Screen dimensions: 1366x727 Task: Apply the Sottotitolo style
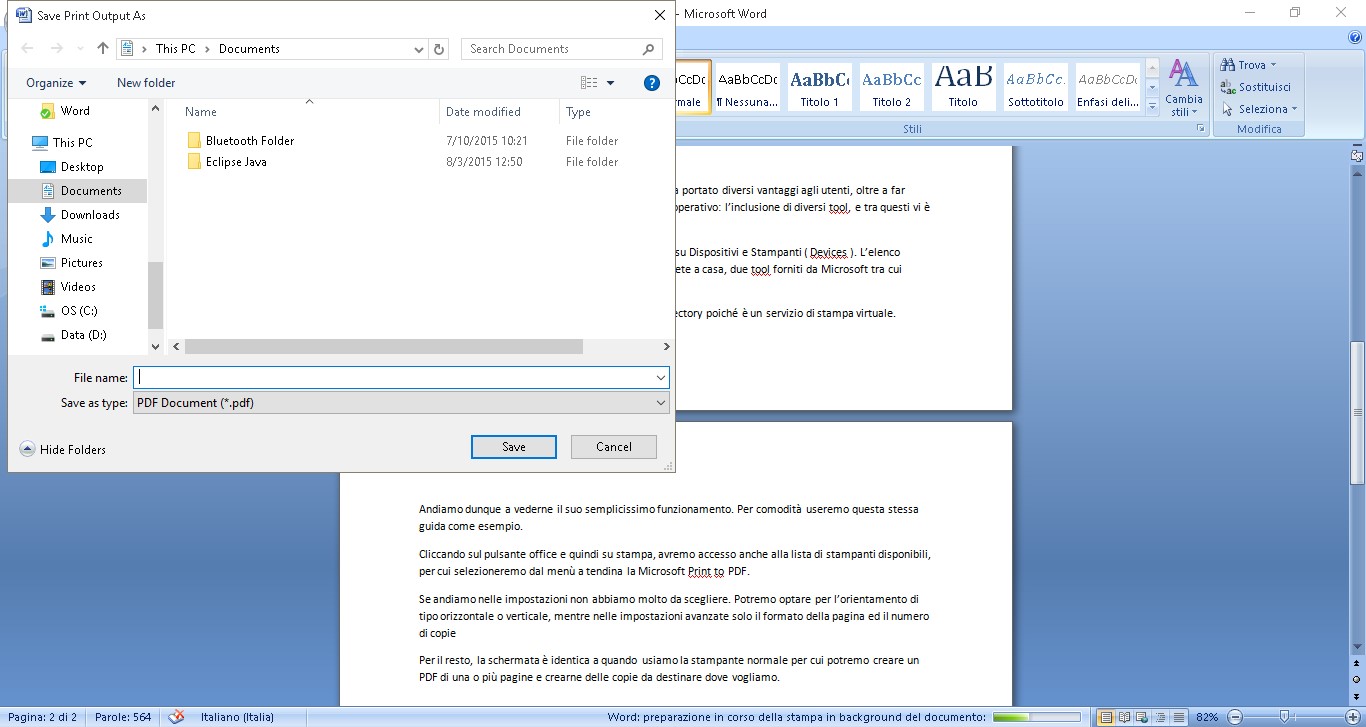(x=1036, y=87)
